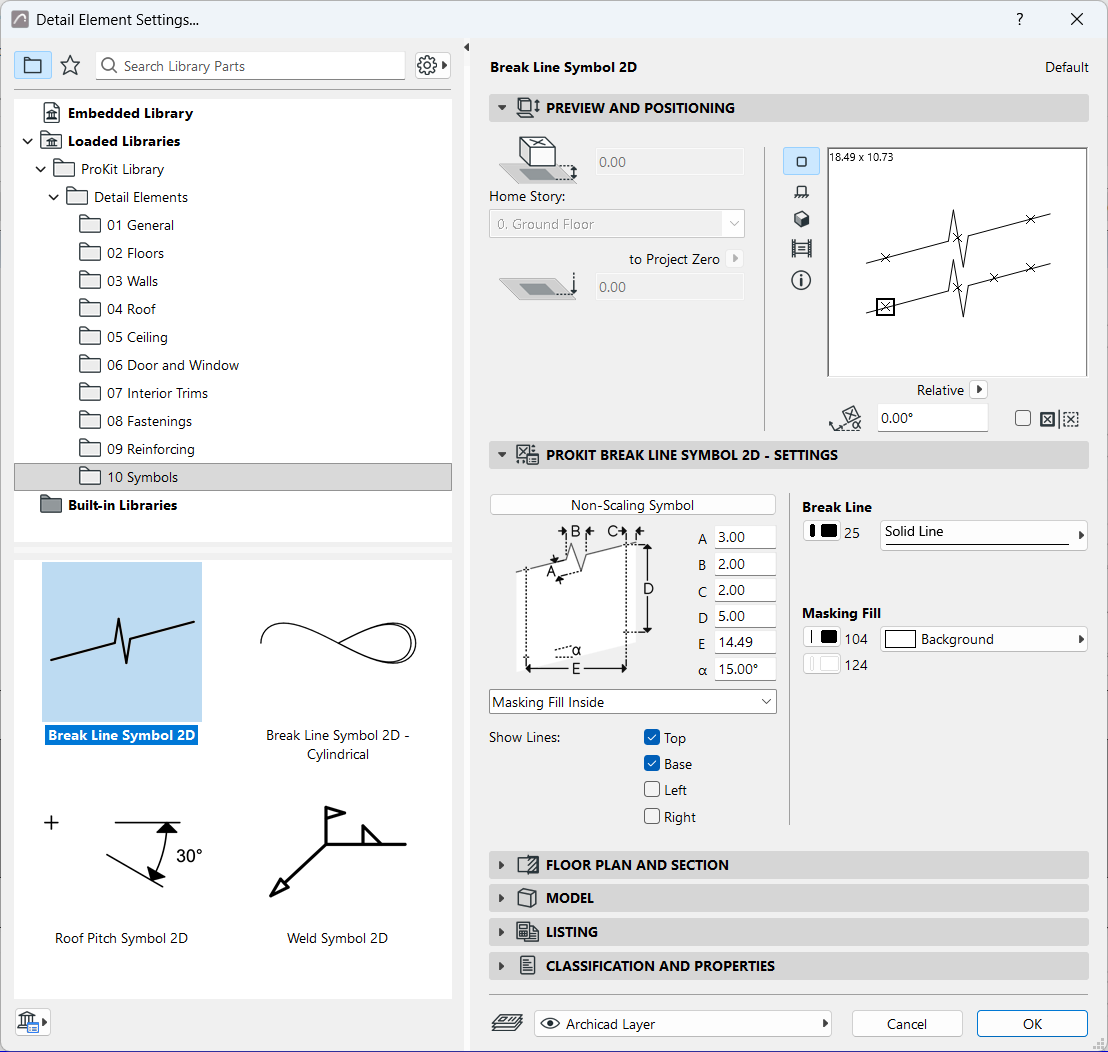Click the rotation angle icon
This screenshot has width=1108, height=1052.
(x=846, y=419)
